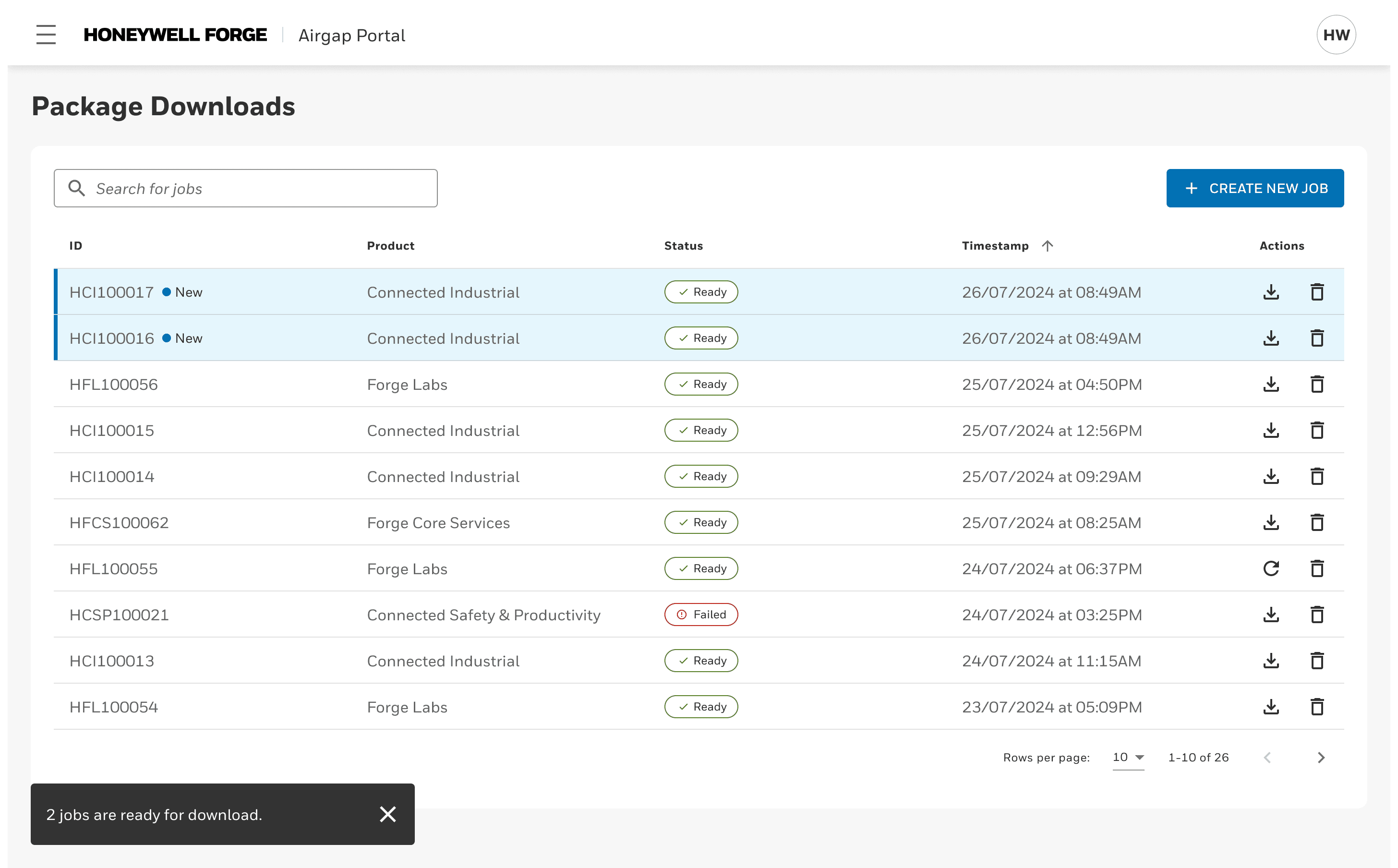Click the CREATE NEW JOB button

[1255, 188]
